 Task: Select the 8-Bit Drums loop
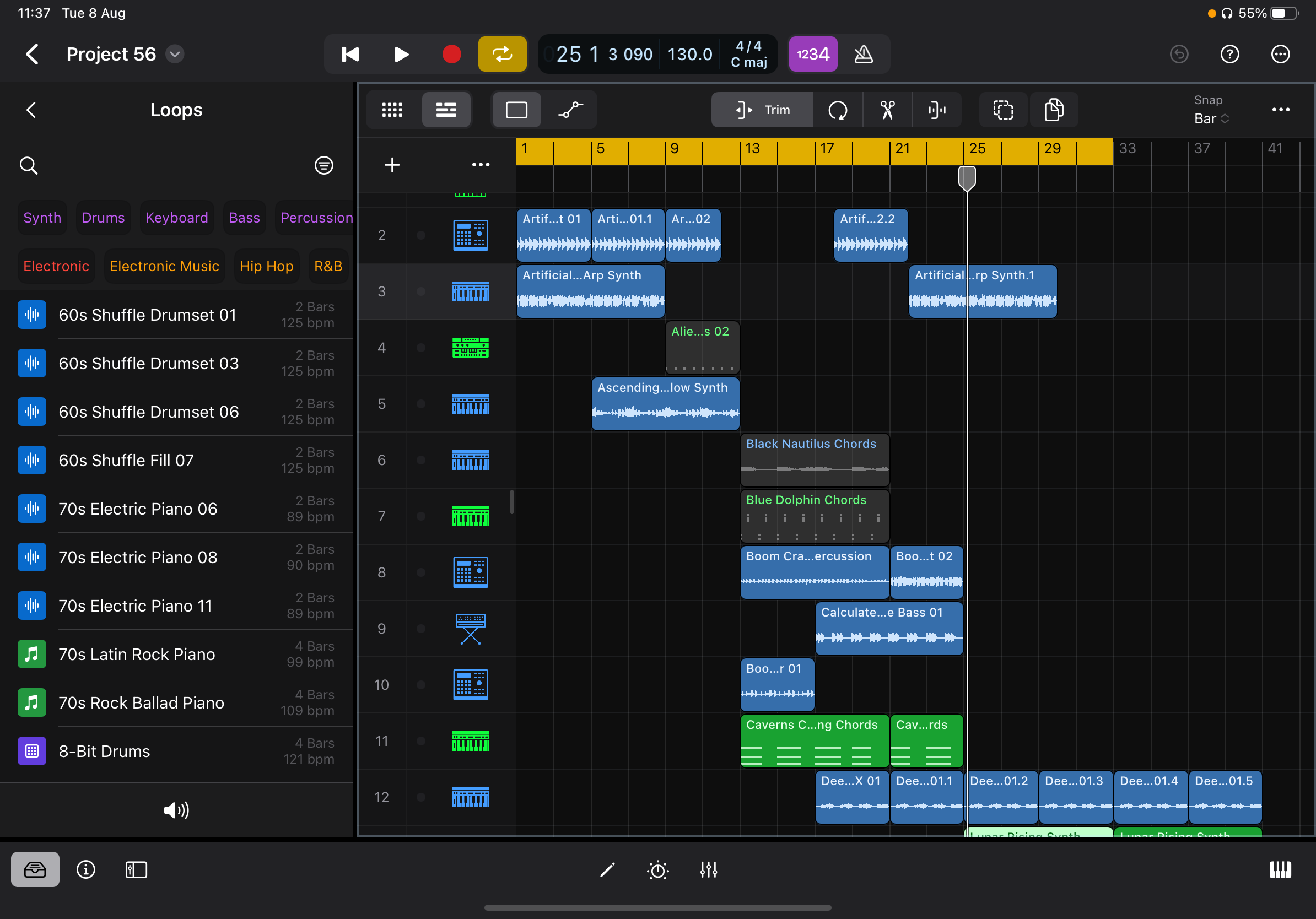click(x=176, y=751)
